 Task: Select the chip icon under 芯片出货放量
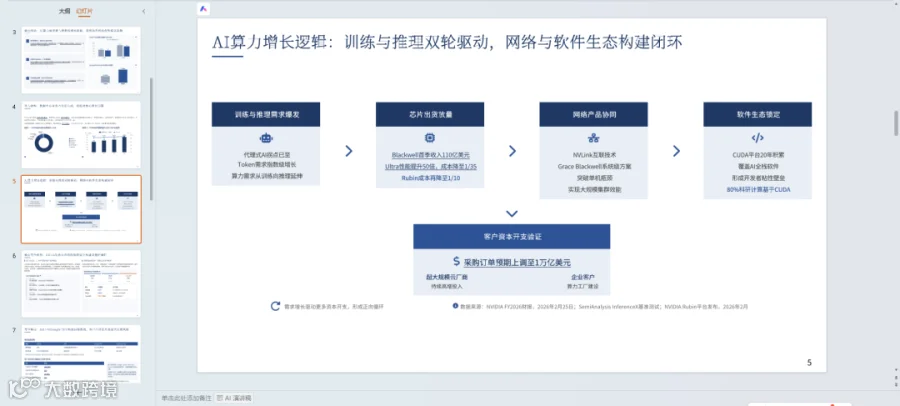429,138
